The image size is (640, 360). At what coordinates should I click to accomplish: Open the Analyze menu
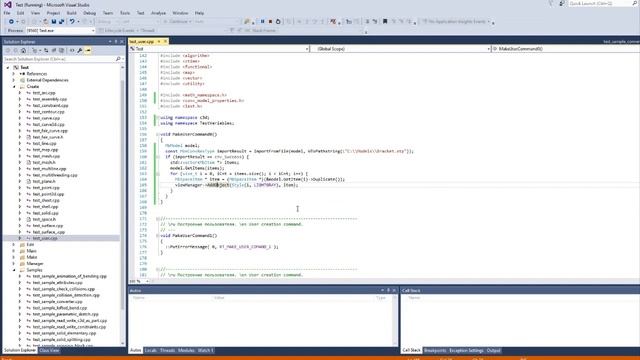click(158, 13)
